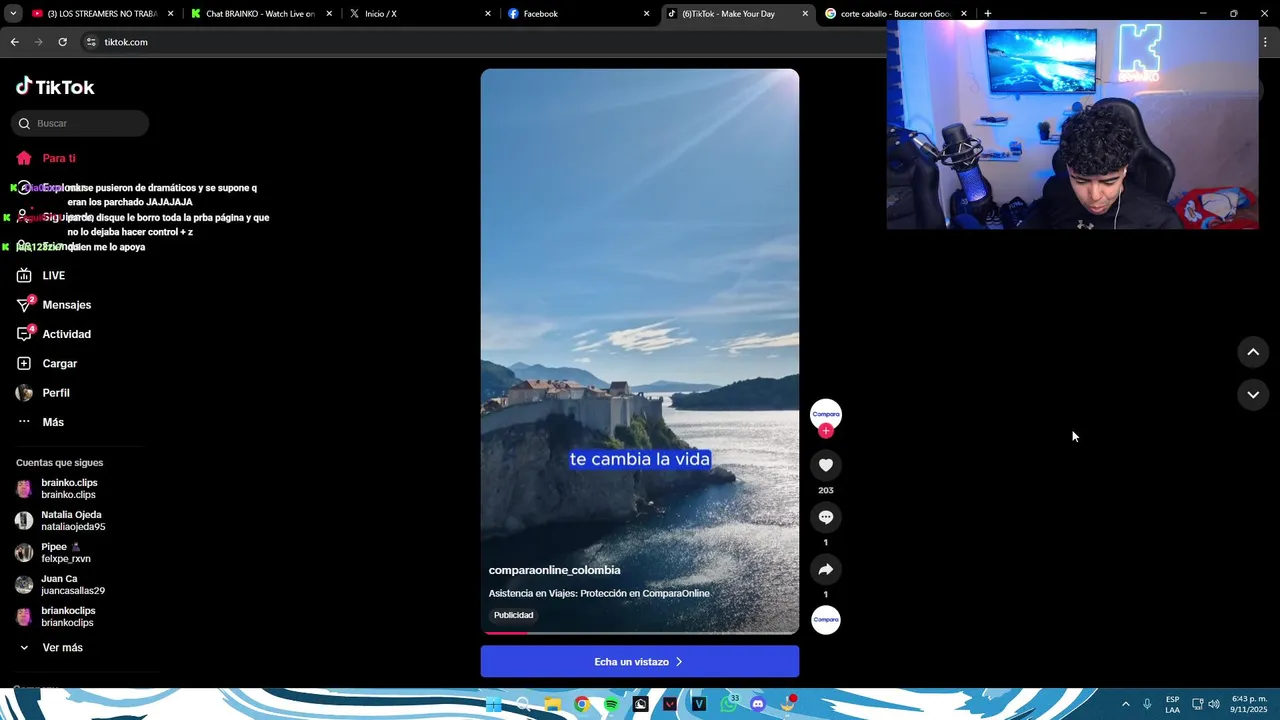Open Cargar upload page

point(47,363)
